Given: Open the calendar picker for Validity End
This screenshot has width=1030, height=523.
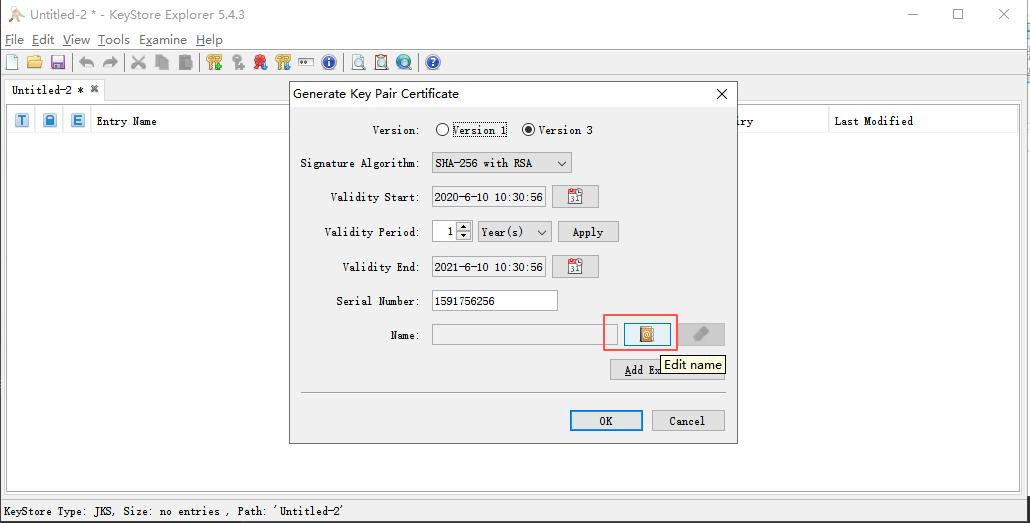Looking at the screenshot, I should click(x=575, y=266).
